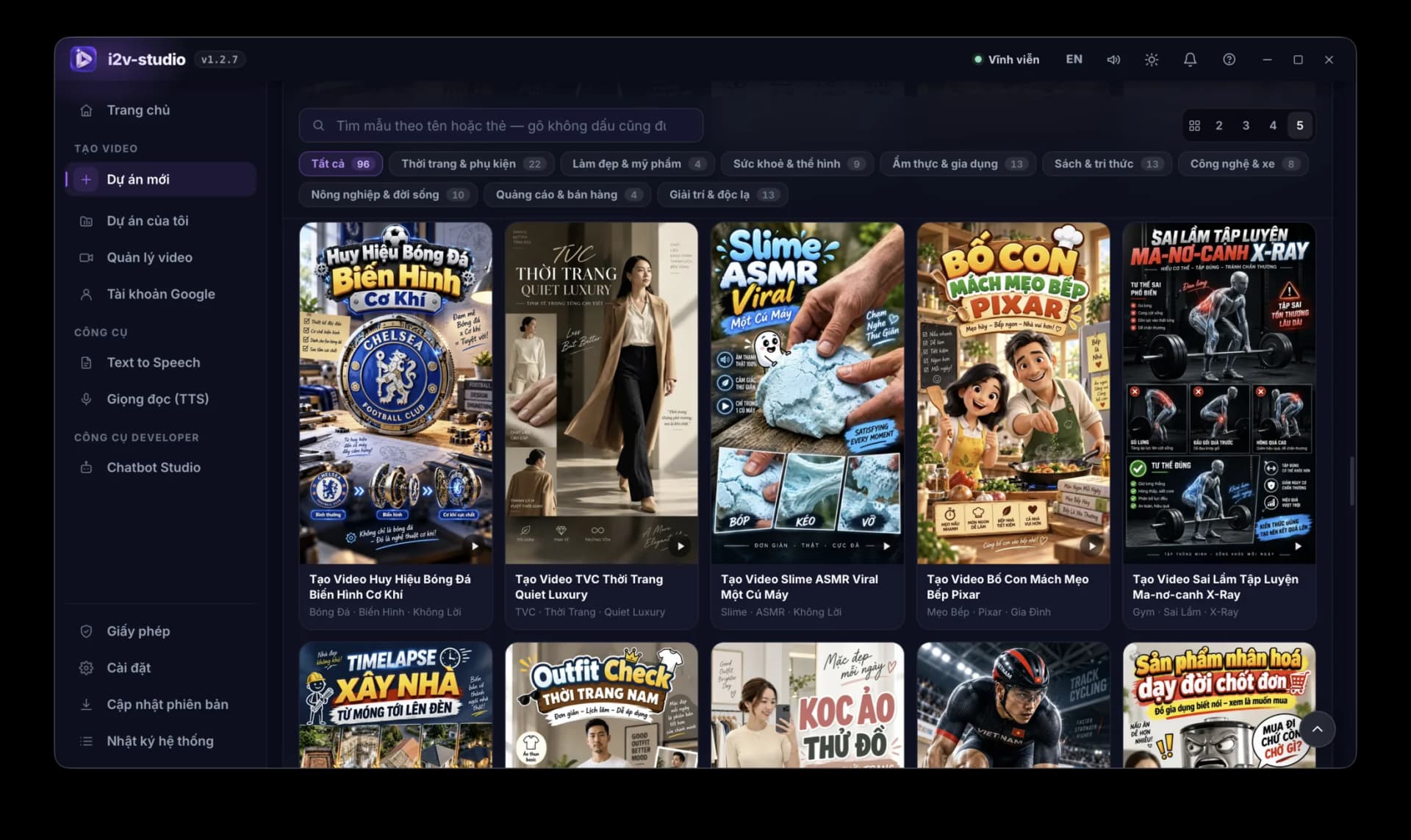
Task: Filter by Nông nghiệp & đời sống
Action: point(388,195)
